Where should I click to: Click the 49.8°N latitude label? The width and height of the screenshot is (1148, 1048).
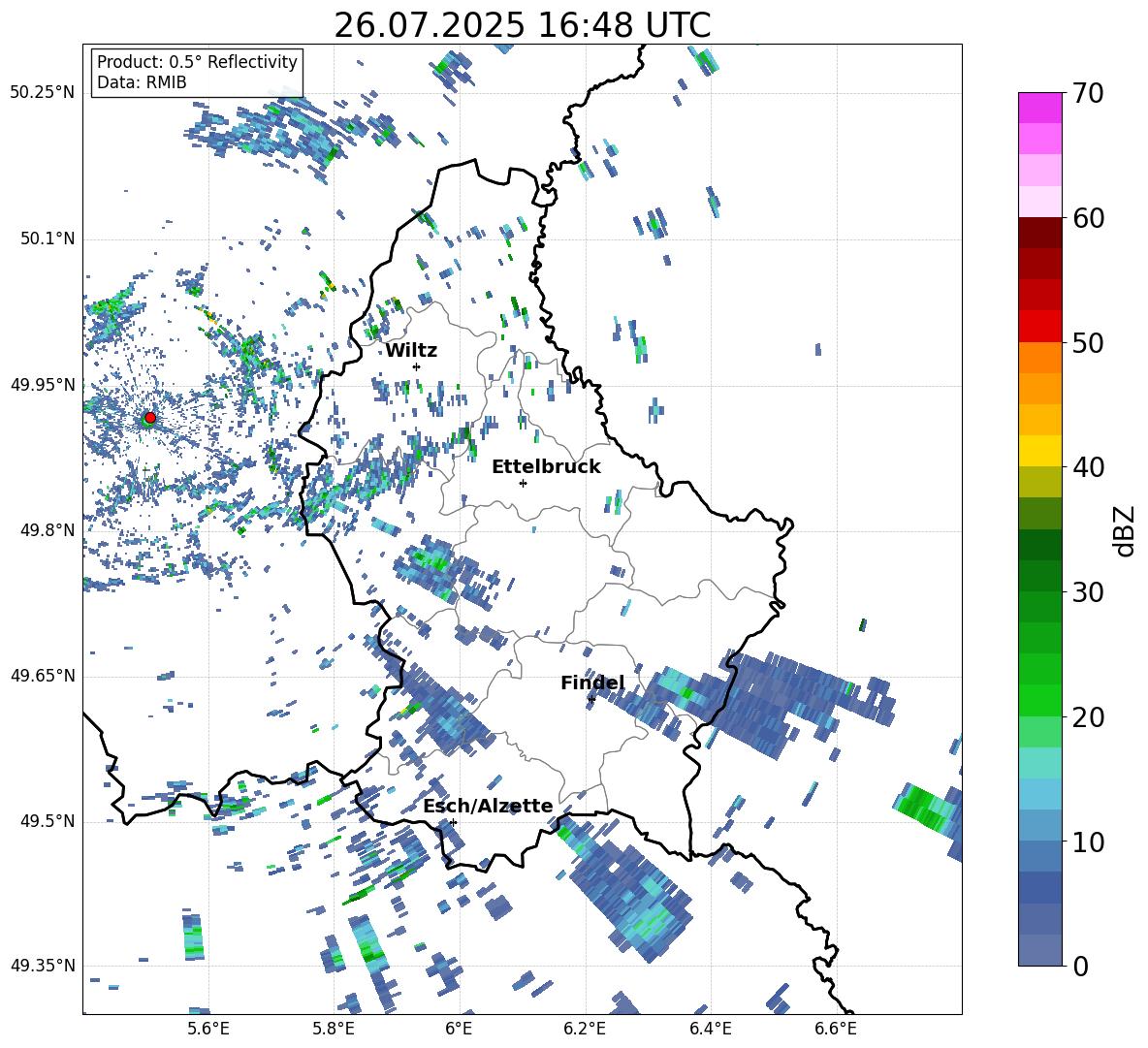(x=47, y=530)
